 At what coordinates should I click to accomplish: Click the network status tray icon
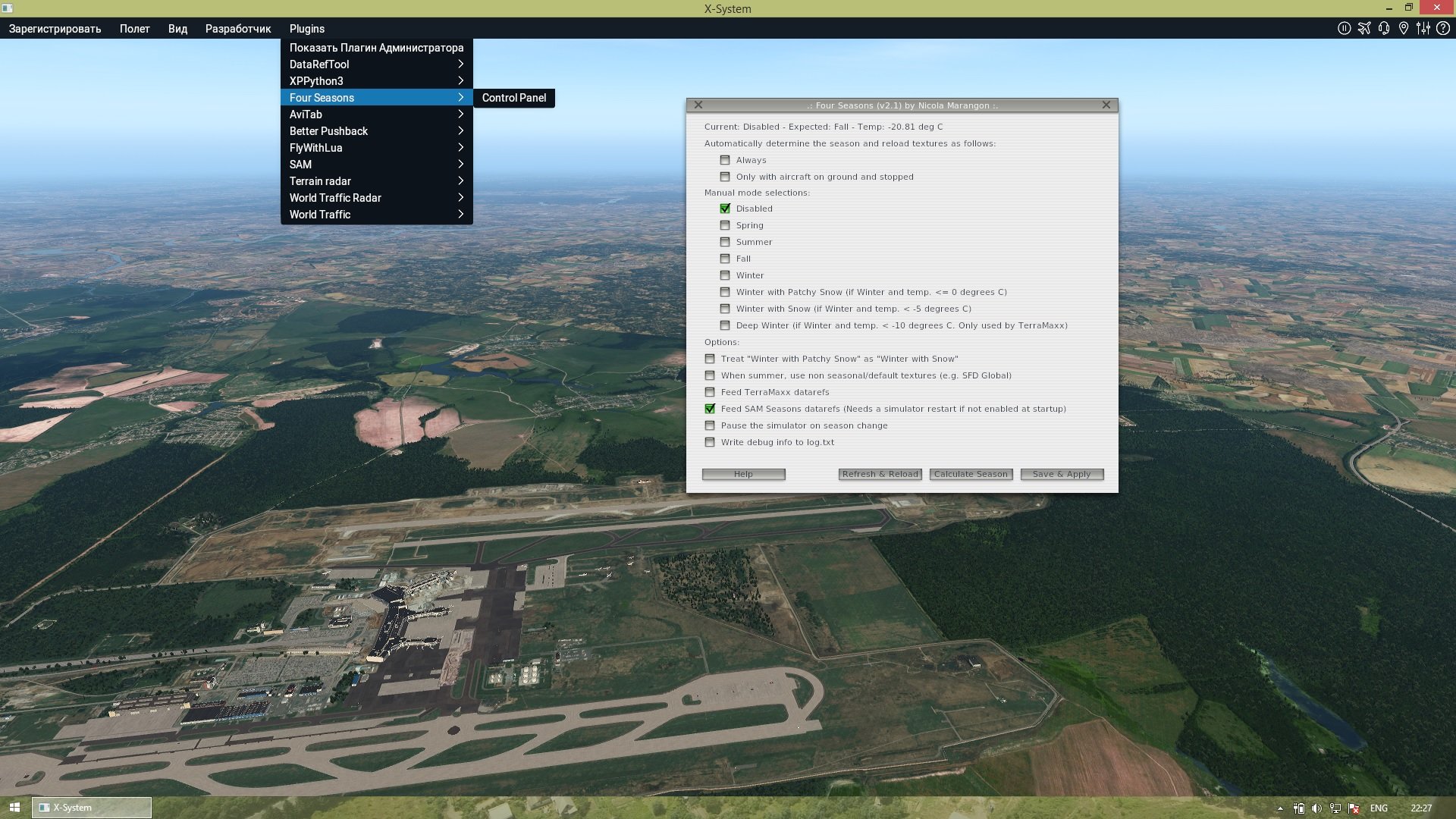click(x=1335, y=808)
